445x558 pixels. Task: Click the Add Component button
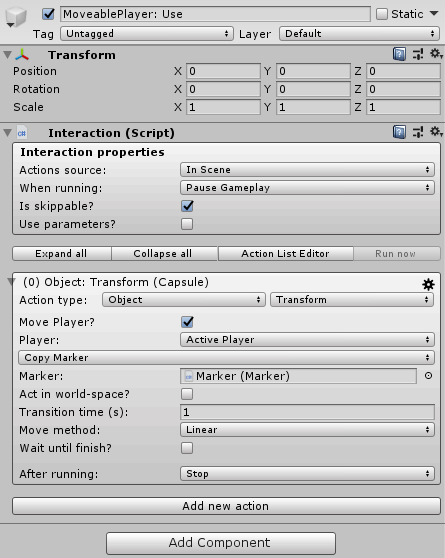coord(221,543)
